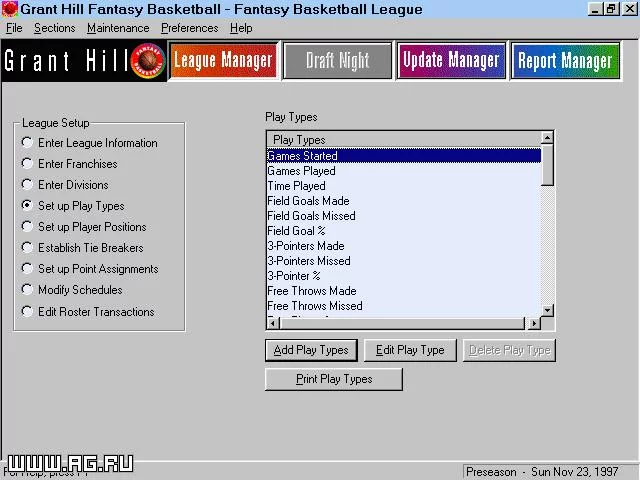Select the 3-Pointer % row
640x480 pixels.
(x=404, y=276)
